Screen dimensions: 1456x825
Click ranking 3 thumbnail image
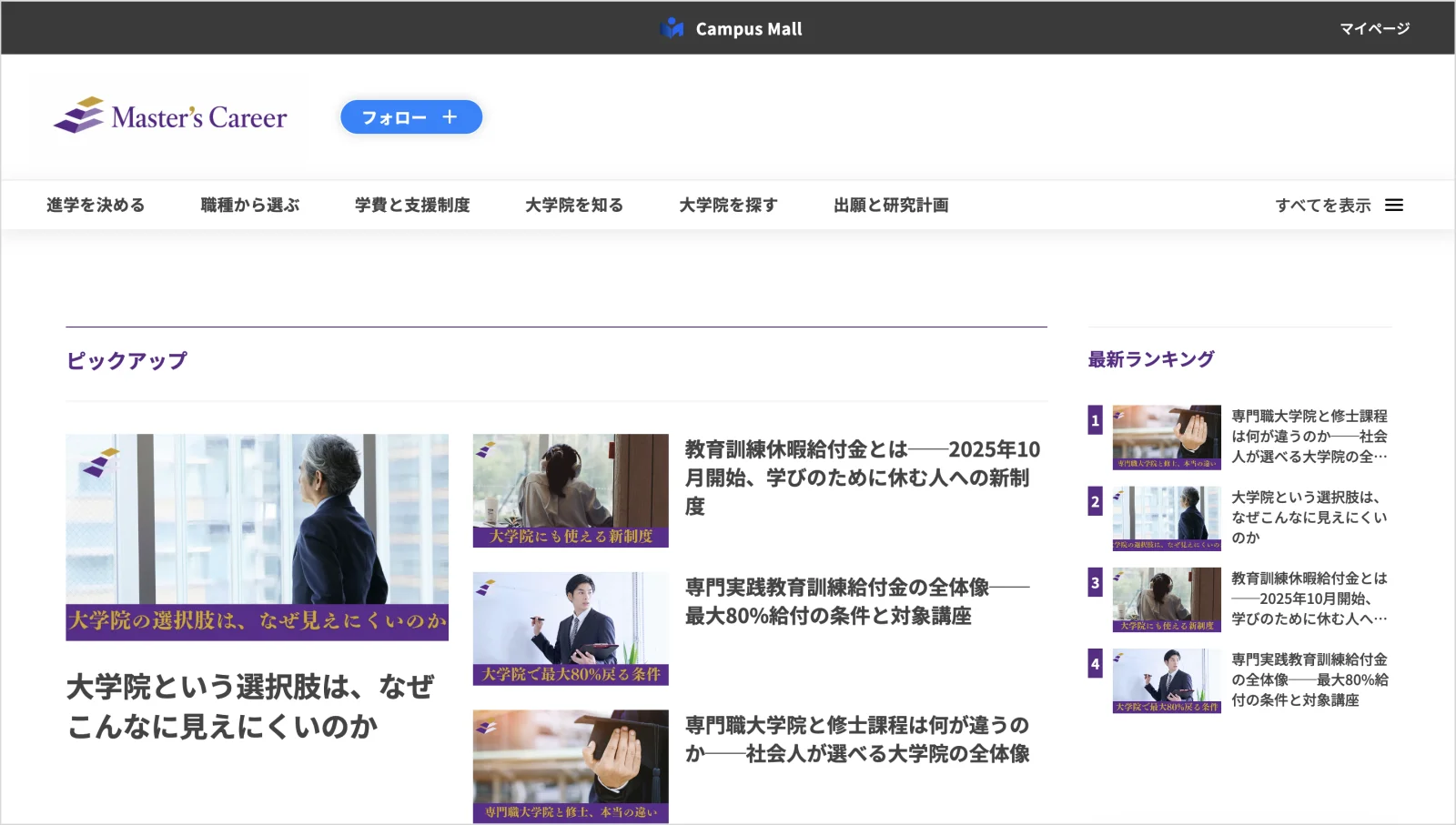click(x=1167, y=599)
